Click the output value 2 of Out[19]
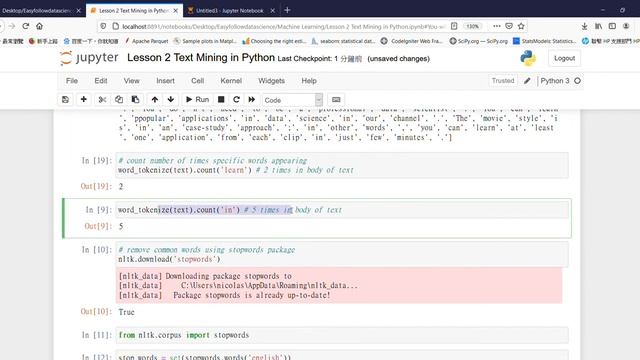The width and height of the screenshot is (640, 360). (121, 187)
